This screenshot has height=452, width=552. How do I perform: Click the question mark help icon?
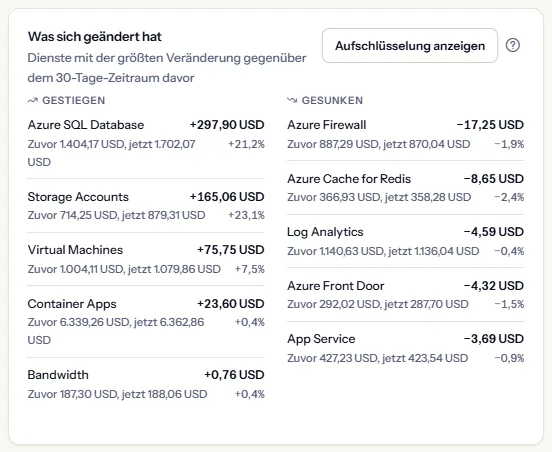(513, 45)
